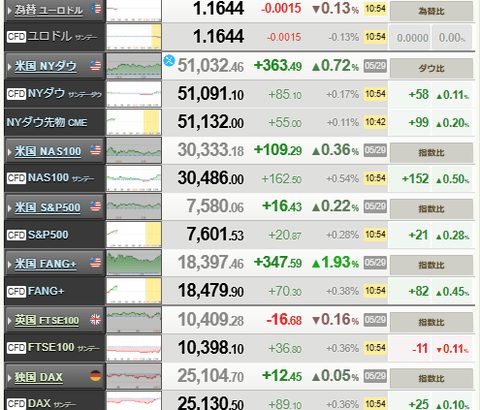Viewport: 480px width, 410px height.
Task: Open the CFD NAS100 サンデー mini chart
Action: coord(134,179)
